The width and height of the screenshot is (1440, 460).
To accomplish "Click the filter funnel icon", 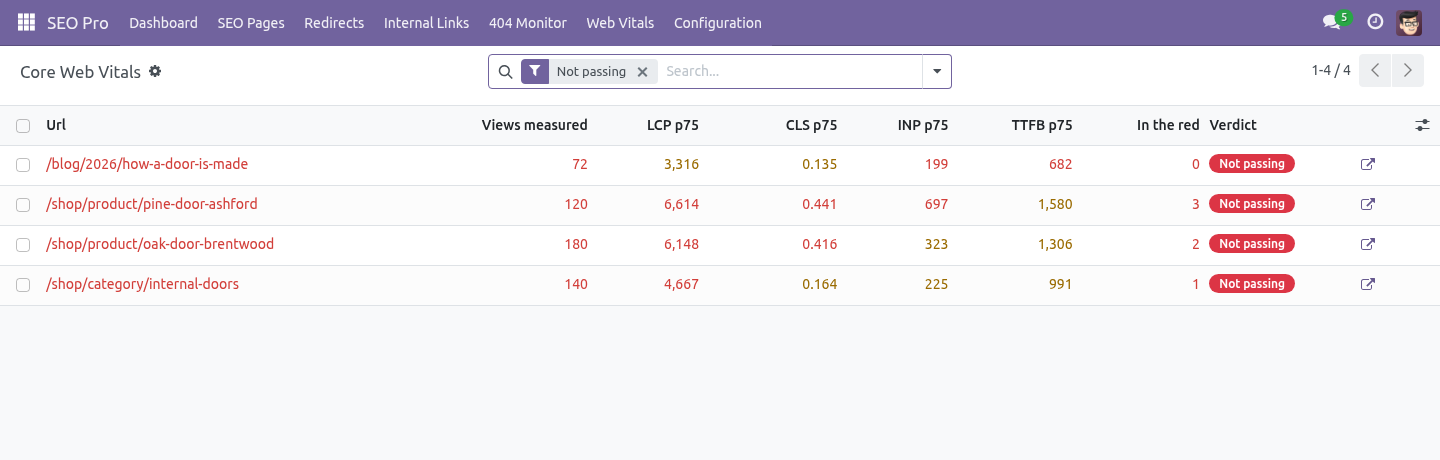I will 535,71.
